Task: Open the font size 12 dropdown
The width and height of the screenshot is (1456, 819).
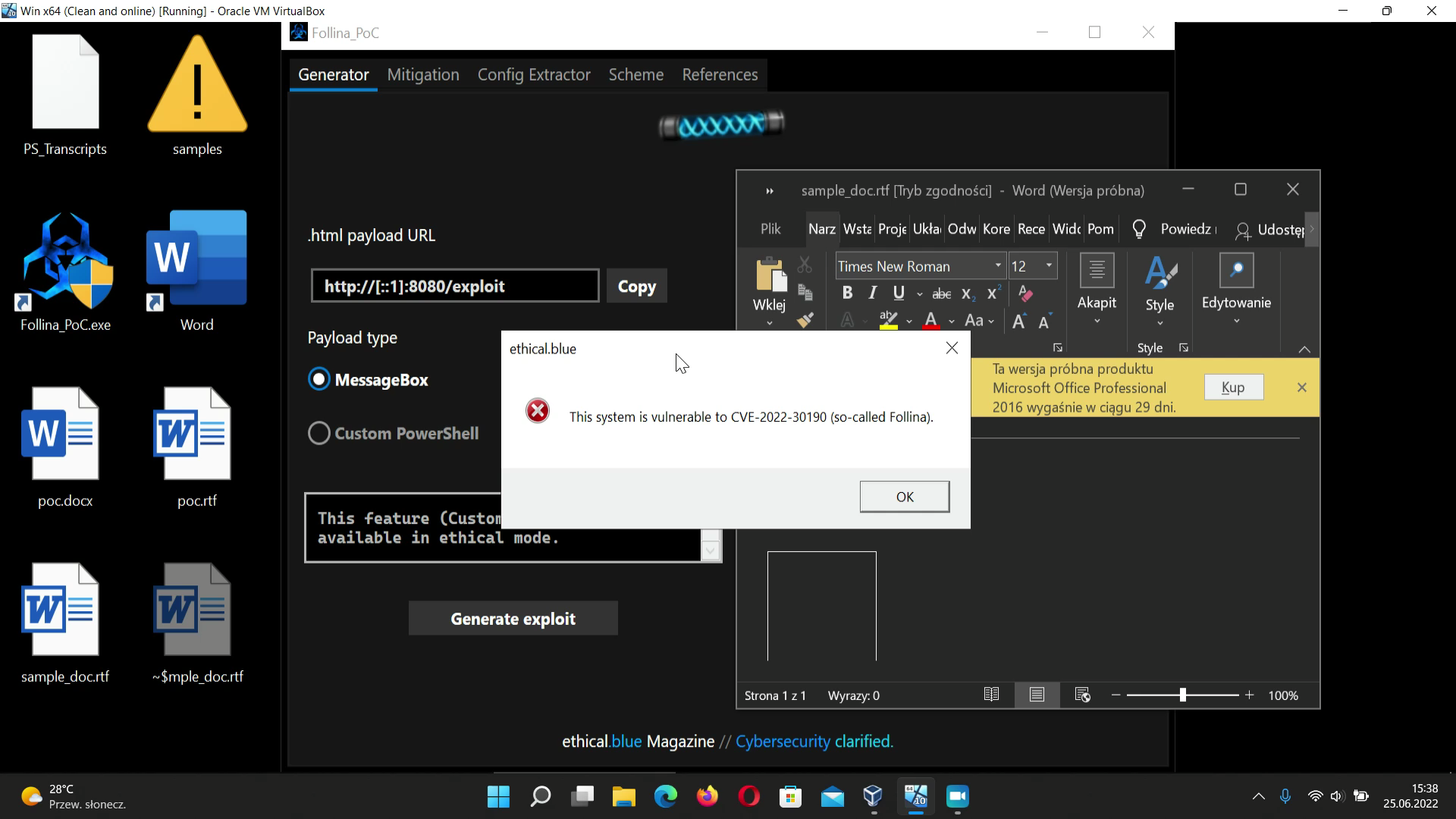Action: click(x=1050, y=265)
